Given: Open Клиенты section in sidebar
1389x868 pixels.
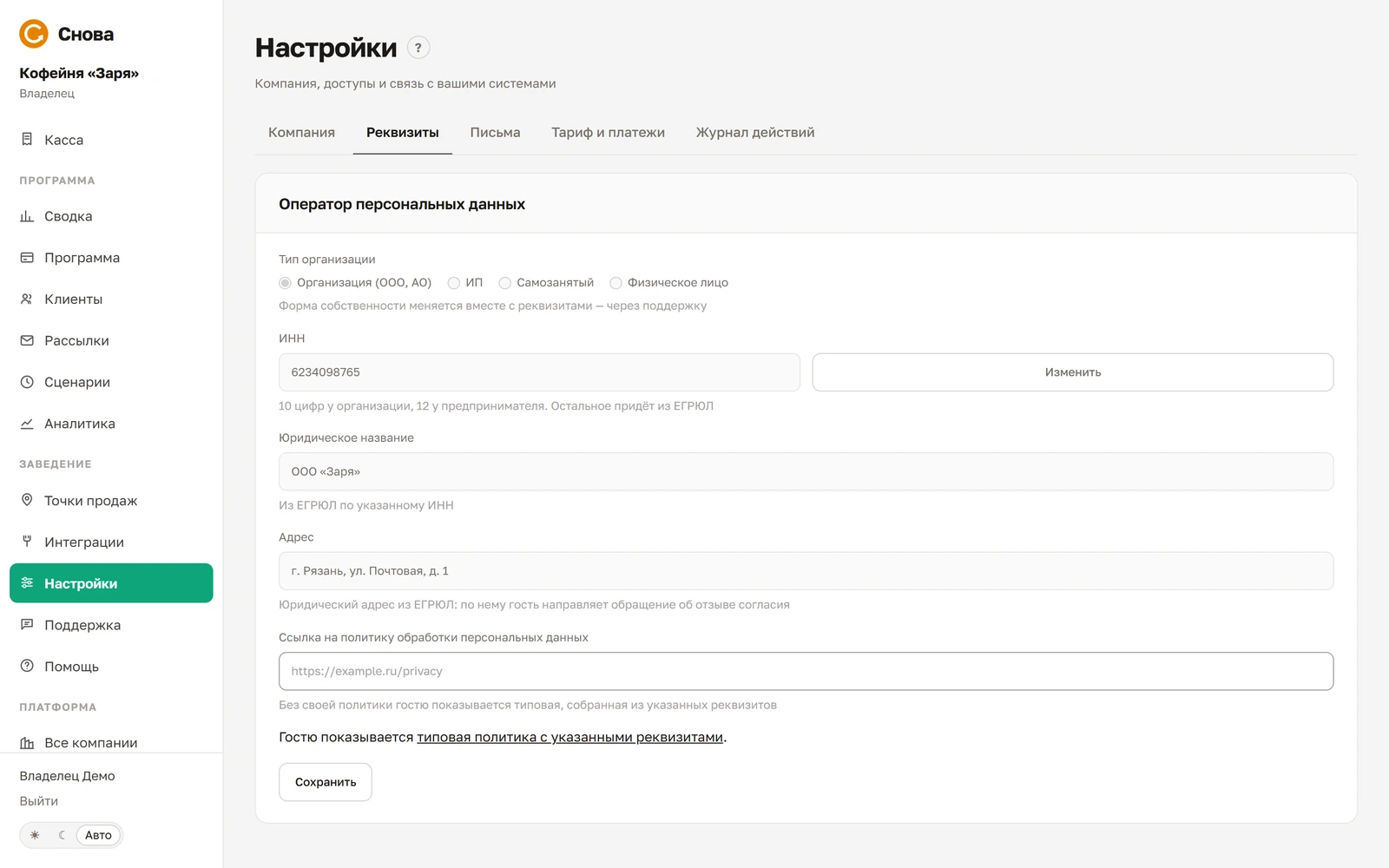Looking at the screenshot, I should tap(111, 299).
